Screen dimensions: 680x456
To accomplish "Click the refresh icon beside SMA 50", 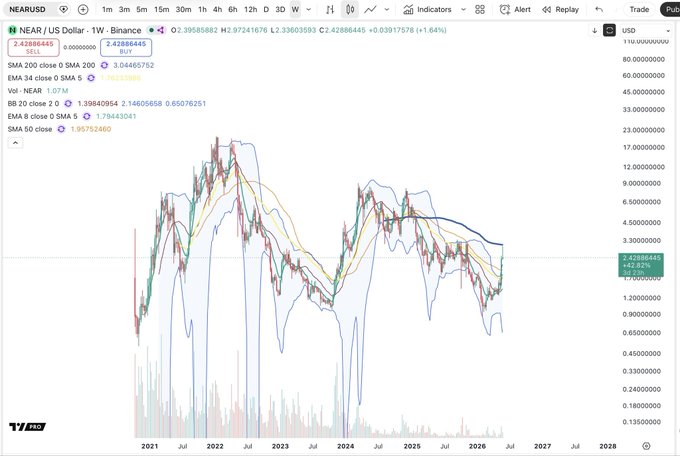I will click(x=61, y=129).
